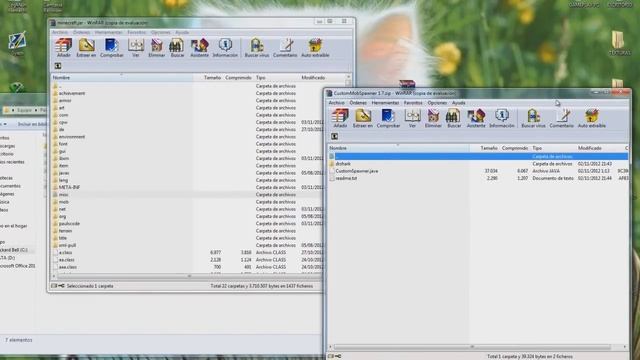Select the CustomSpawner.java file row

(478, 171)
